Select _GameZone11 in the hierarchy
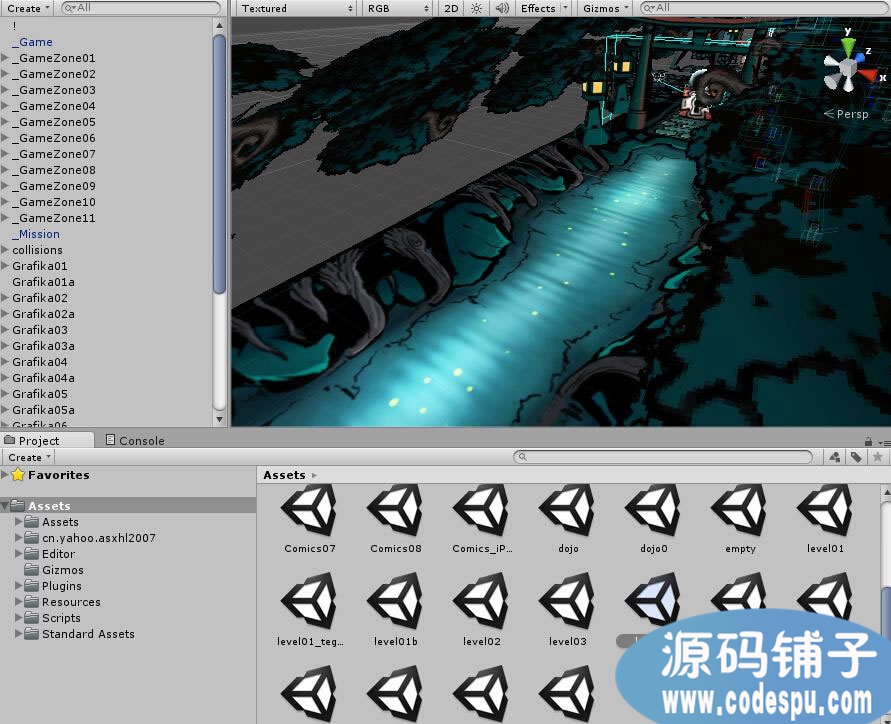 pos(54,218)
